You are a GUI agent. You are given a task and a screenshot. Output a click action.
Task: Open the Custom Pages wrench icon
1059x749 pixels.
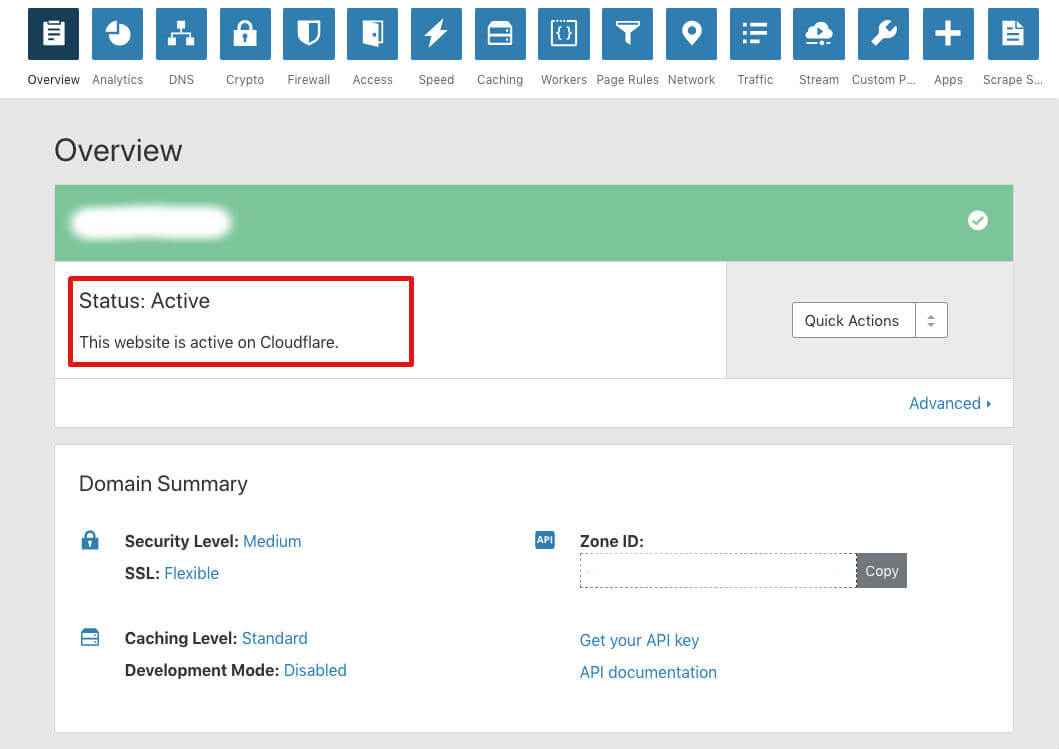coord(883,34)
